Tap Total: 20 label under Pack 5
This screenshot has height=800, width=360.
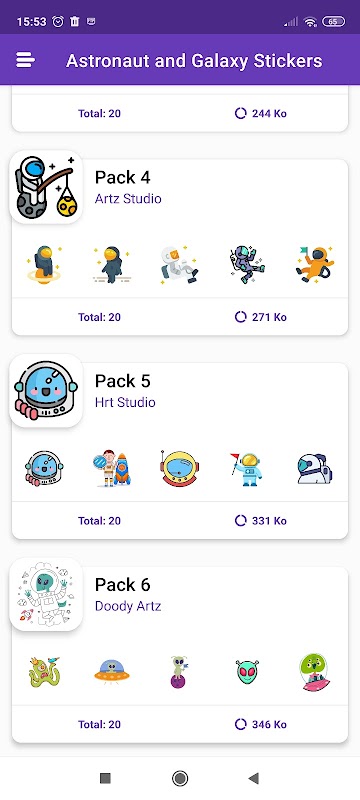(x=99, y=520)
